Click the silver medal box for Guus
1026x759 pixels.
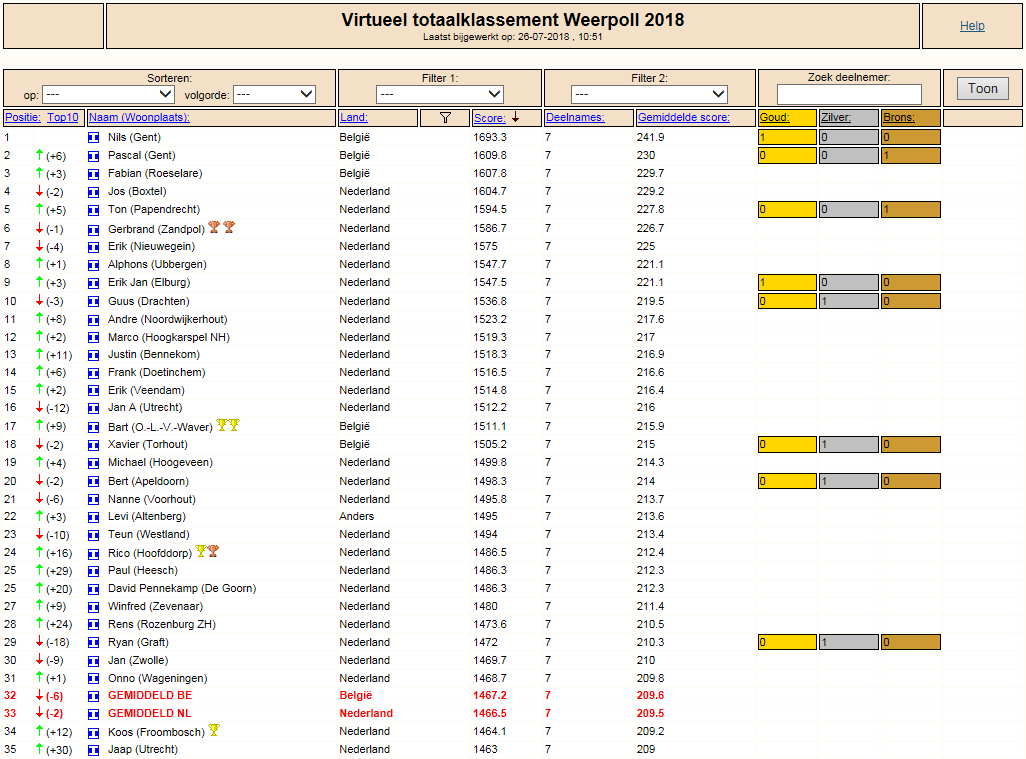849,301
